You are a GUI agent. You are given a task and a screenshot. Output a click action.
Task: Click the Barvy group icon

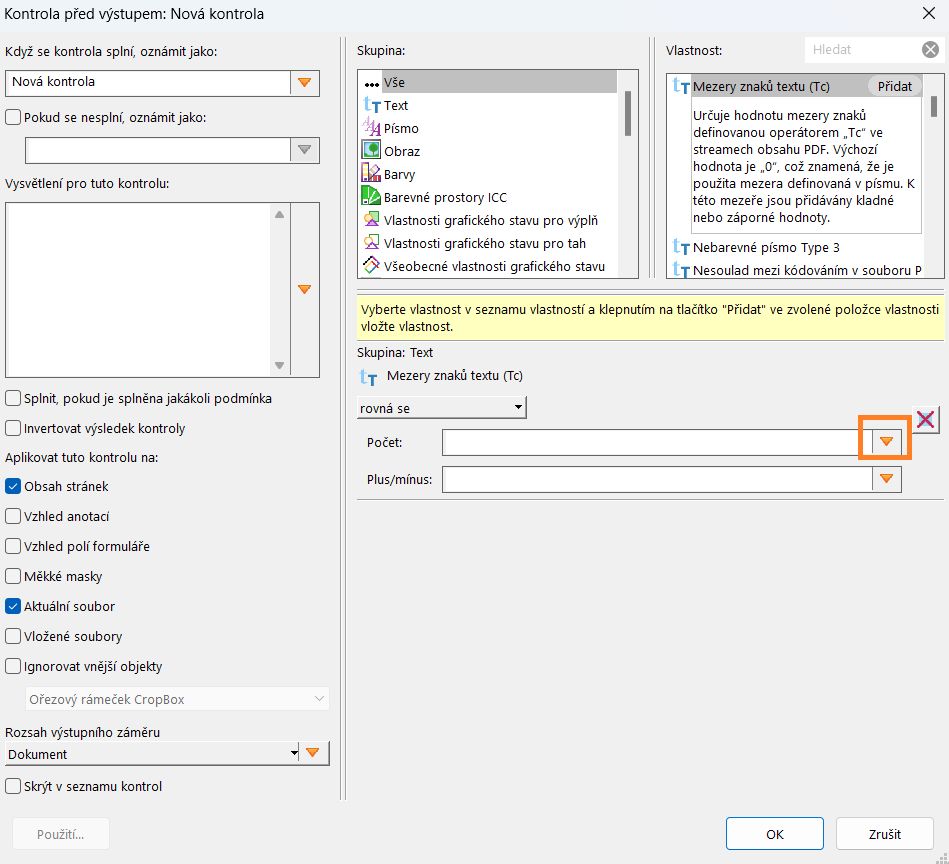371,174
